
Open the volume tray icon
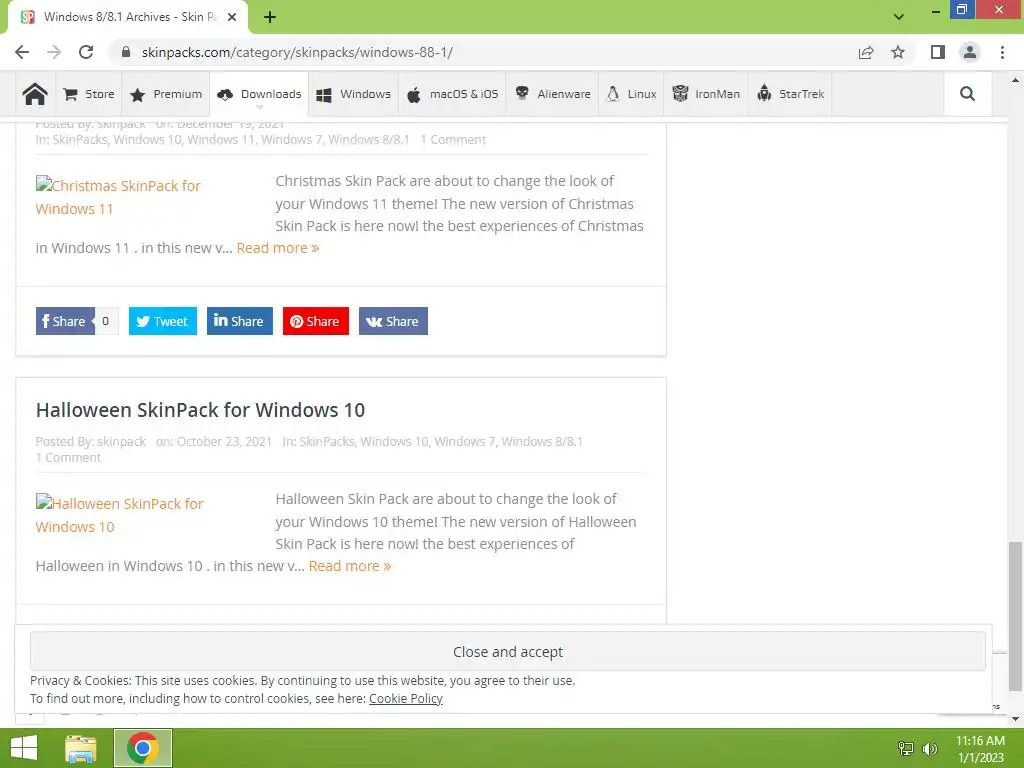pos(930,748)
